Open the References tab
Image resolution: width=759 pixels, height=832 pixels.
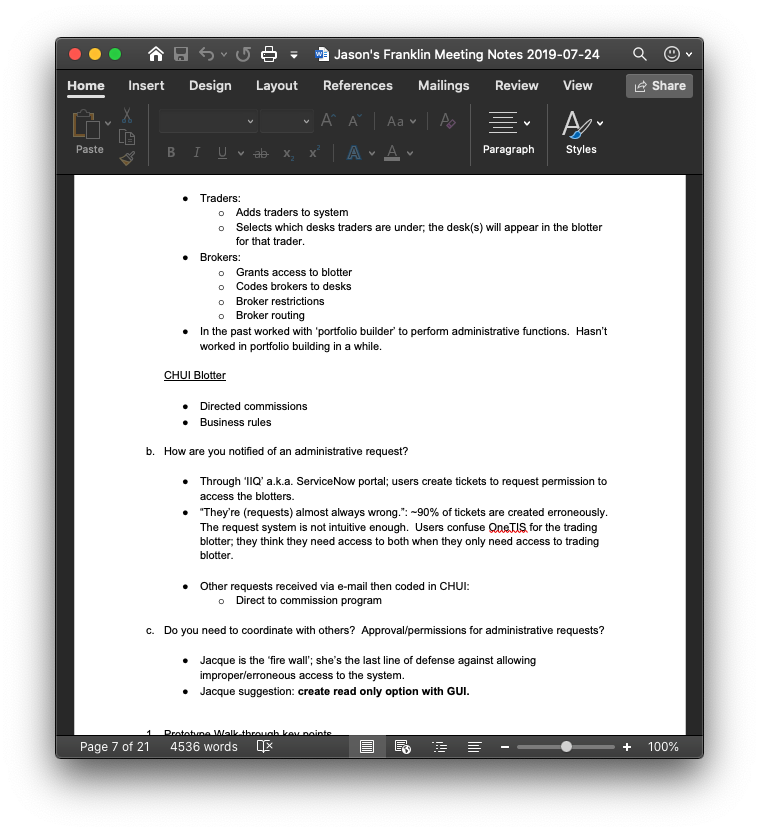357,86
